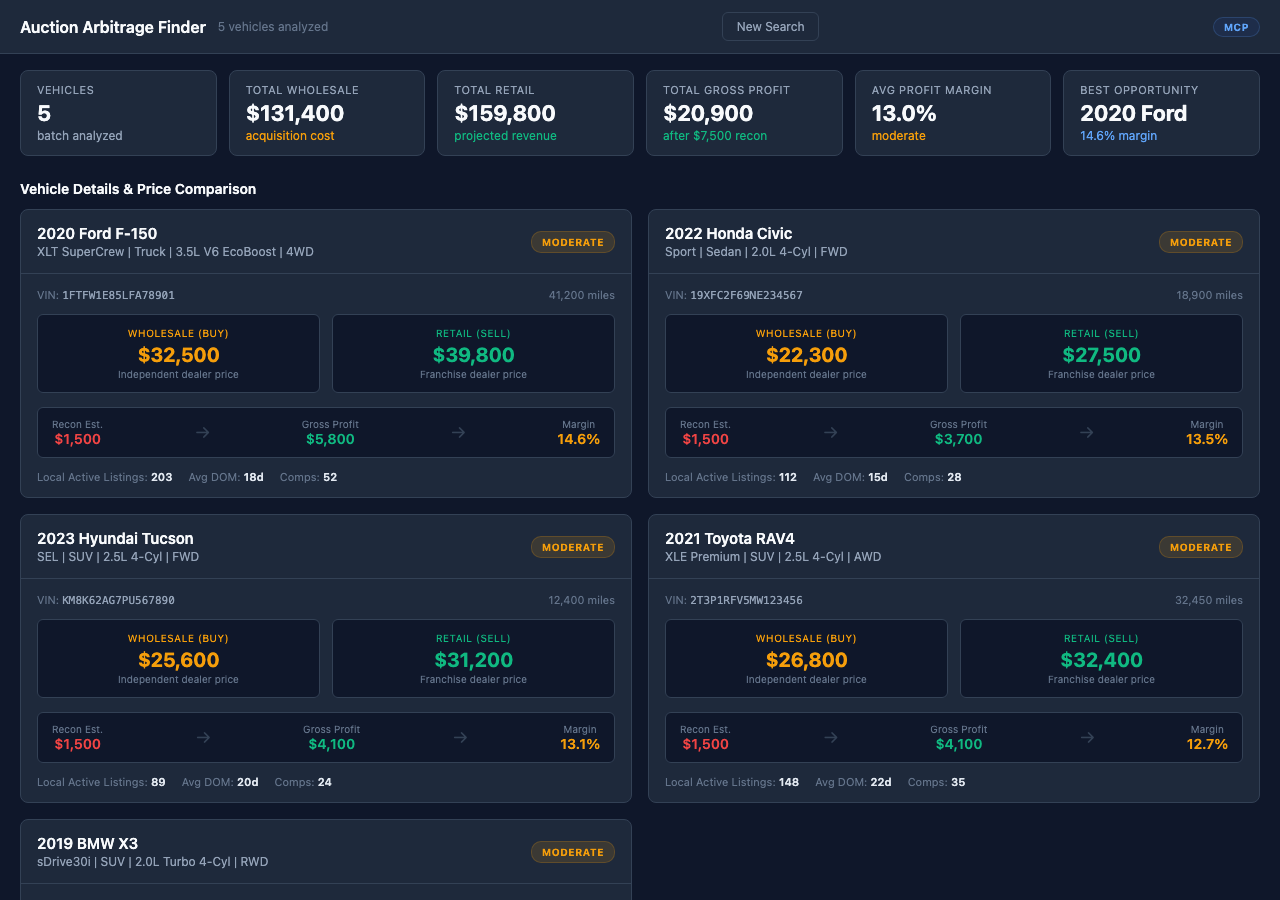Click the Total Gross Profit $20,900 value
Image resolution: width=1280 pixels, height=900 pixels.
(x=708, y=114)
